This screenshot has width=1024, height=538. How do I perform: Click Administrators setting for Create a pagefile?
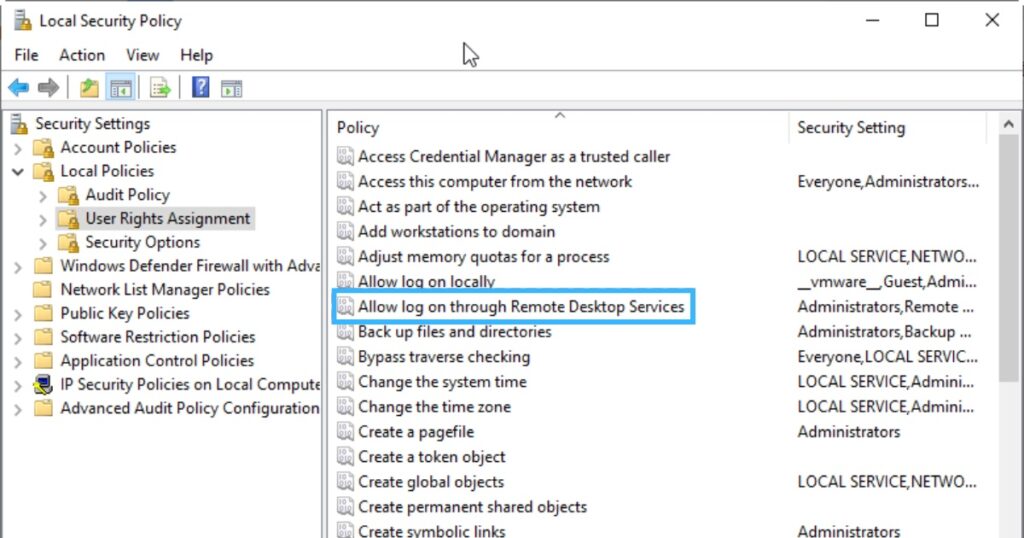coord(848,432)
